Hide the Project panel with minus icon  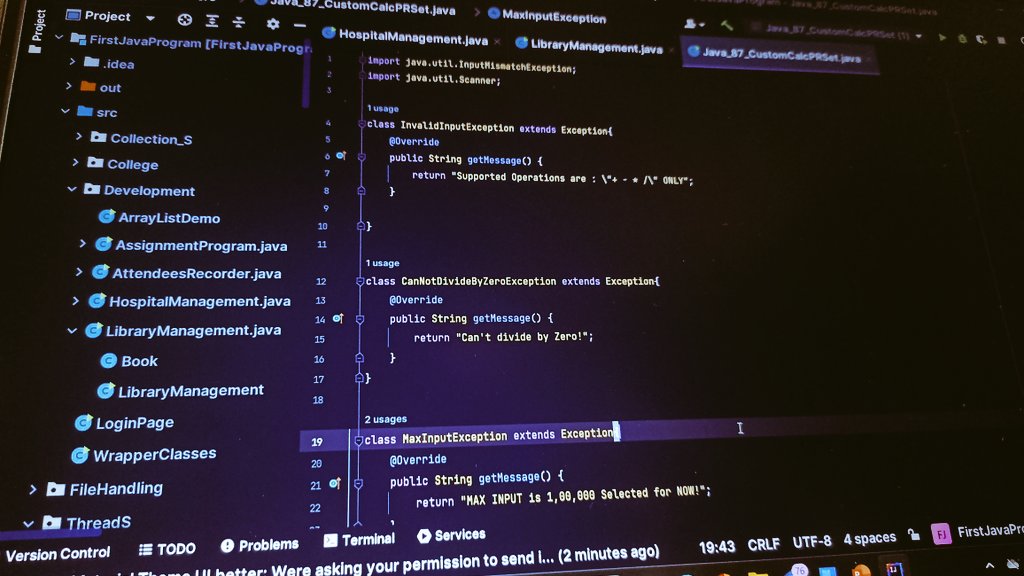[300, 25]
